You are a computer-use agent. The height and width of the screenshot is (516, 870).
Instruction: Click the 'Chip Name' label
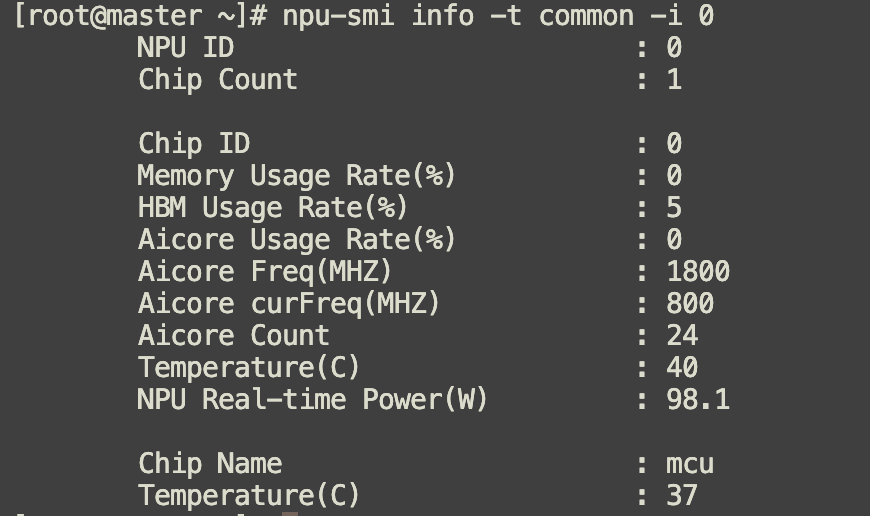coord(210,463)
